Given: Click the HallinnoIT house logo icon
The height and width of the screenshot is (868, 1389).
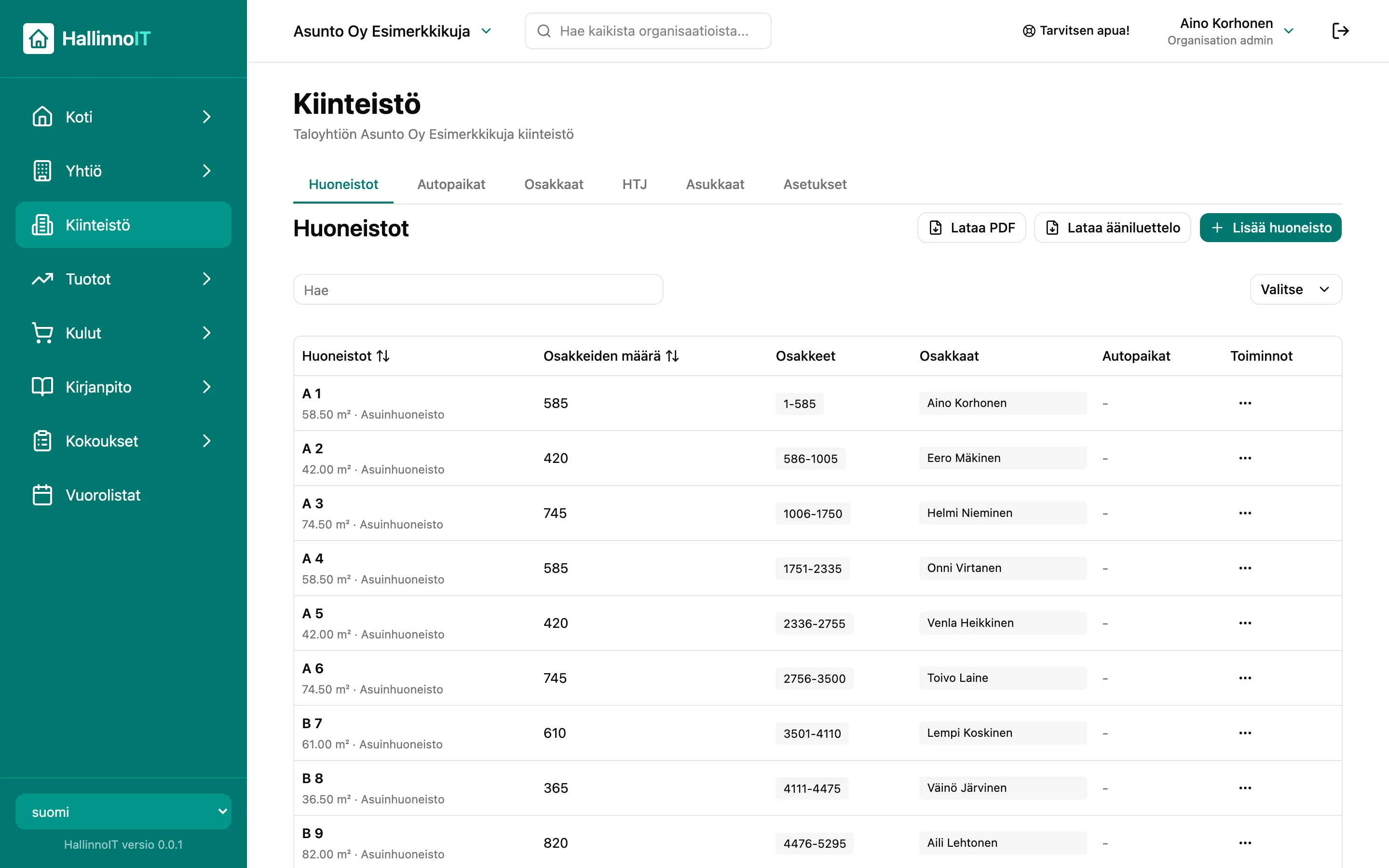Looking at the screenshot, I should tap(39, 39).
